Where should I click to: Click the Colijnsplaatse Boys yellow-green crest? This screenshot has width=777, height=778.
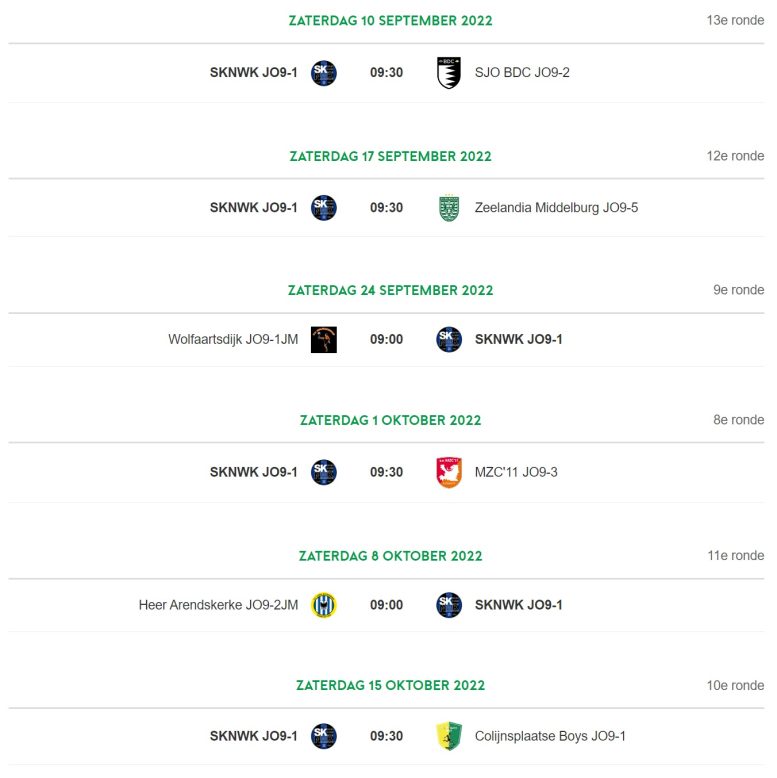449,736
